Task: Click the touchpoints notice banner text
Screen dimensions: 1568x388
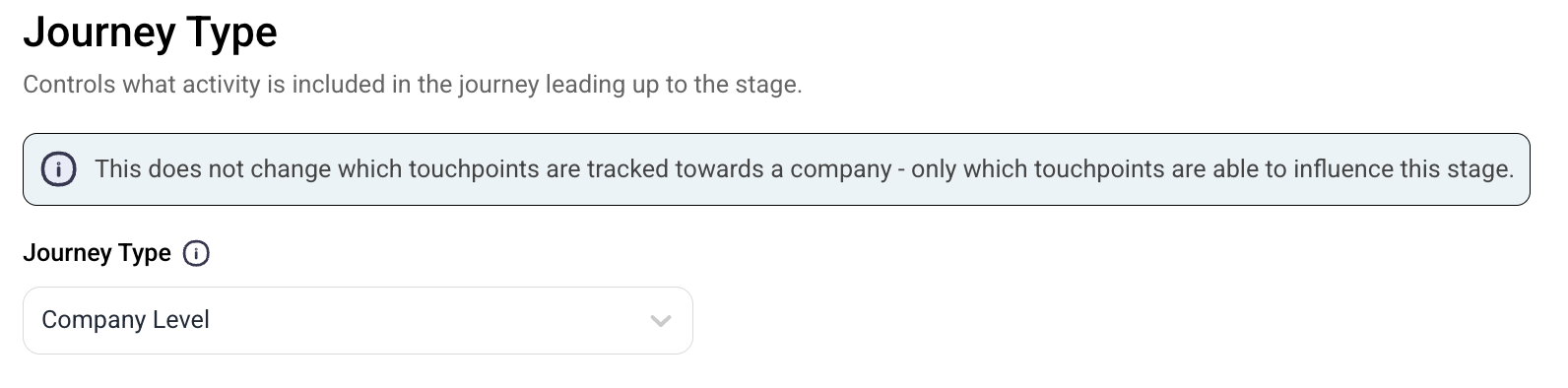Action: pyautogui.click(x=804, y=169)
